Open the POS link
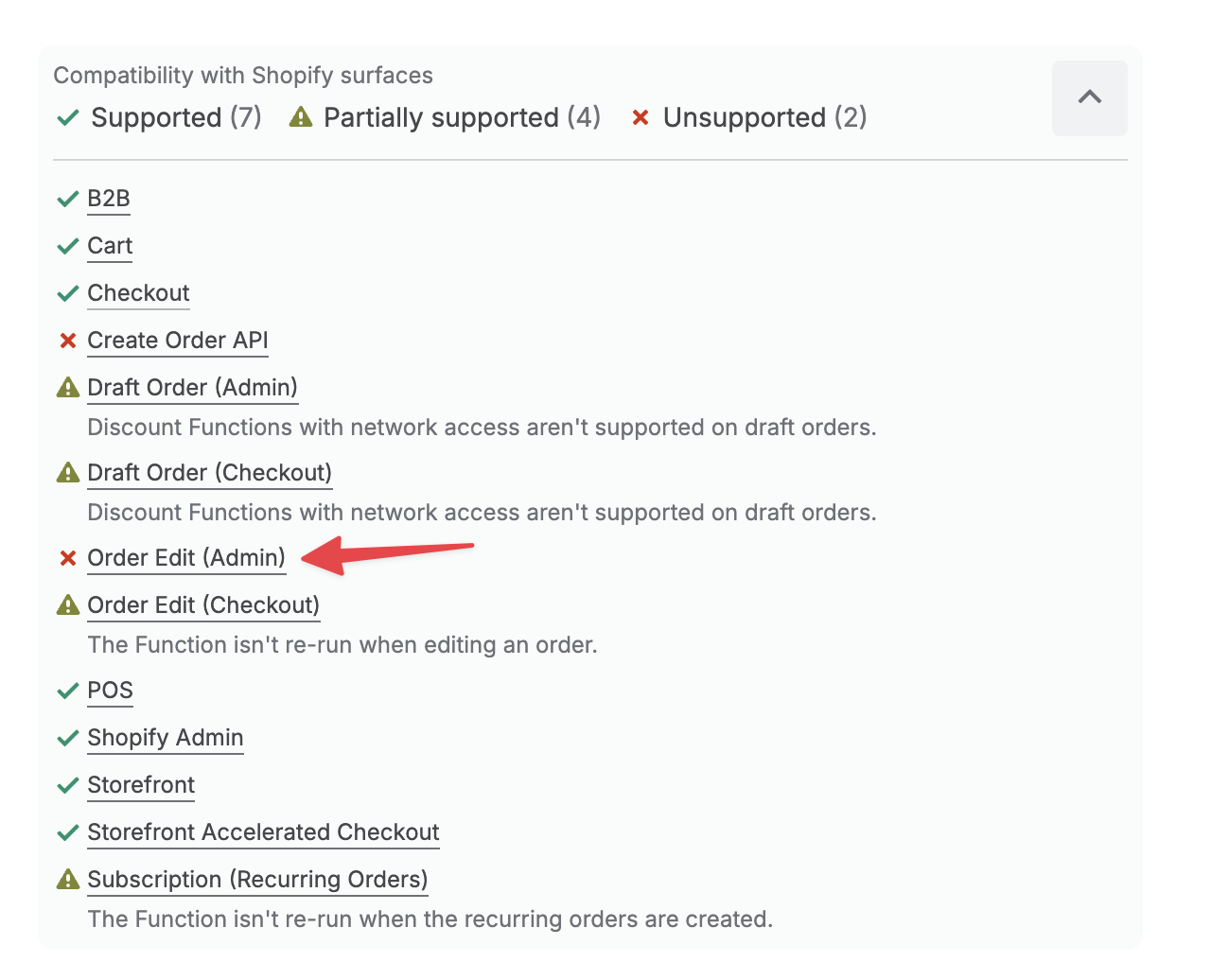Viewport: 1211px width, 980px height. pos(110,691)
